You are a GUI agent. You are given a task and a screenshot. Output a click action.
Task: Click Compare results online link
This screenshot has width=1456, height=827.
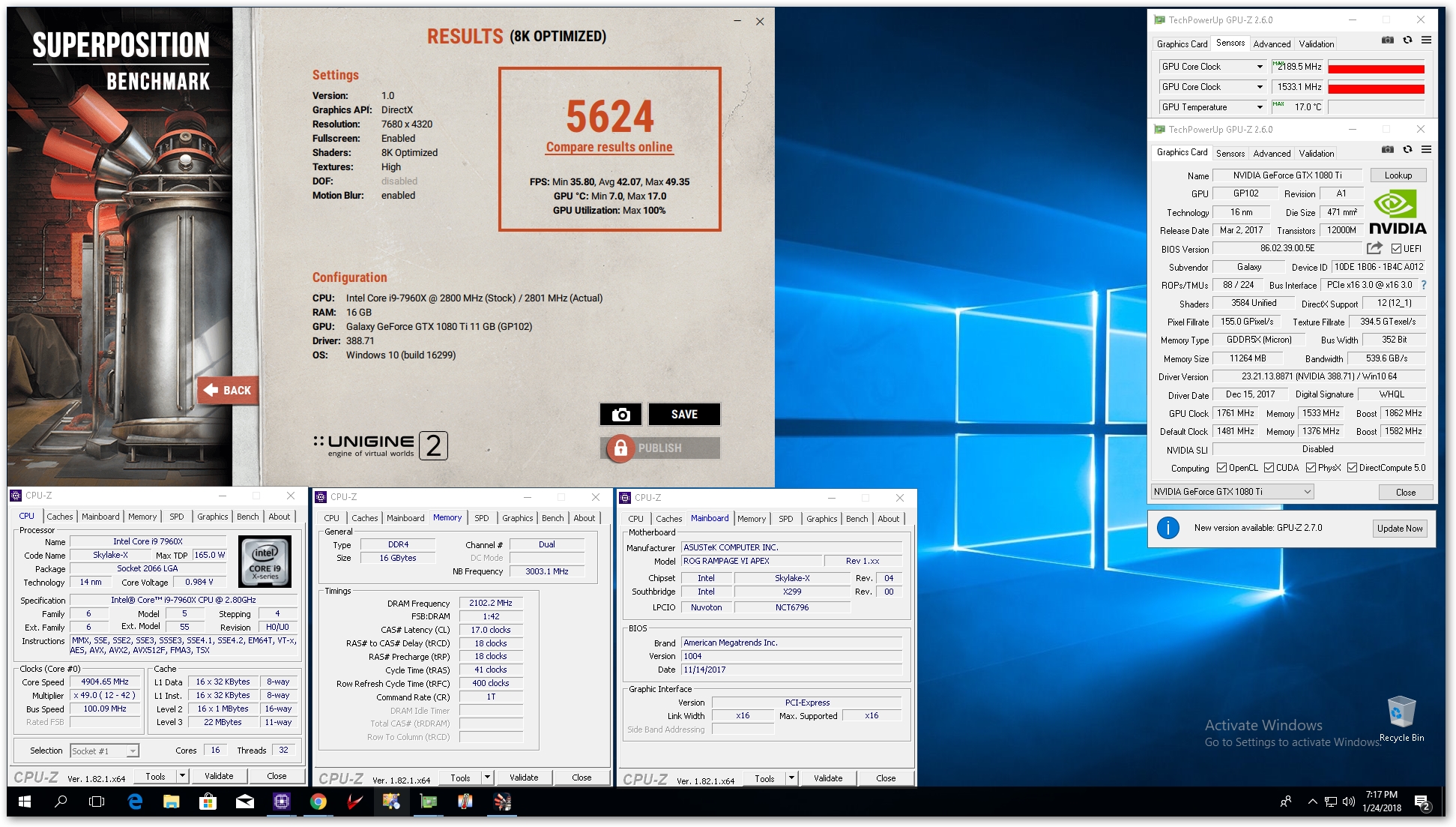coord(609,147)
